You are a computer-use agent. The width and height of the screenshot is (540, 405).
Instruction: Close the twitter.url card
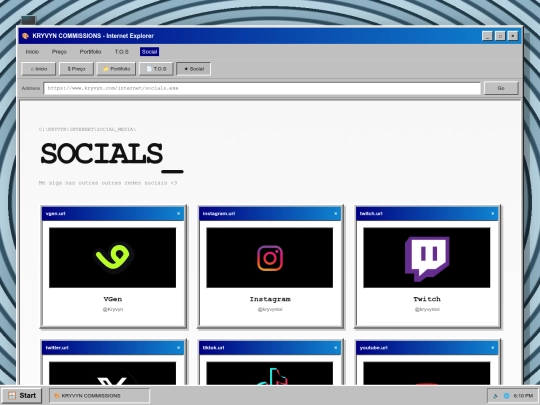178,348
